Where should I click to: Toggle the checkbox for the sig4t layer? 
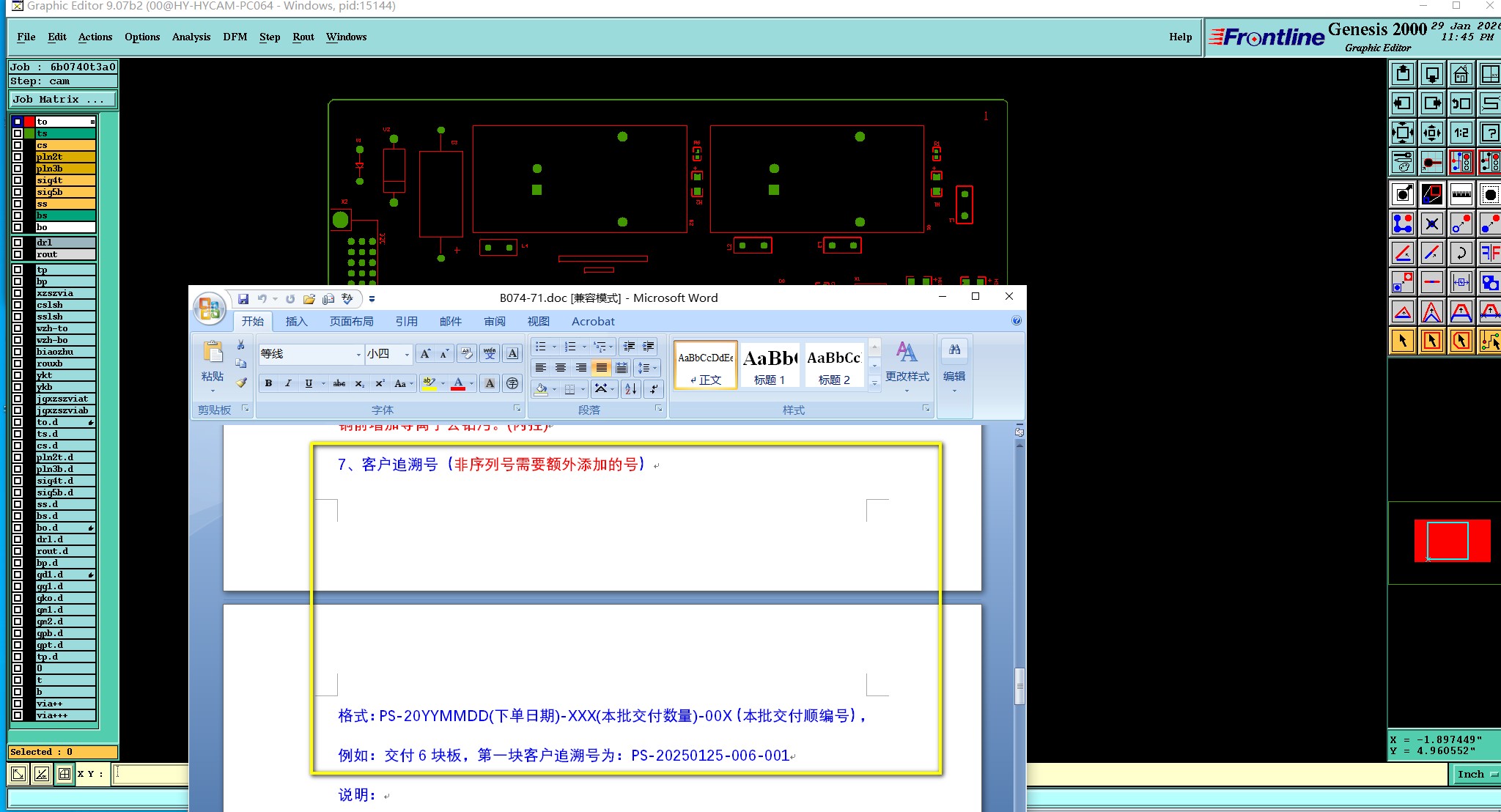click(x=18, y=180)
